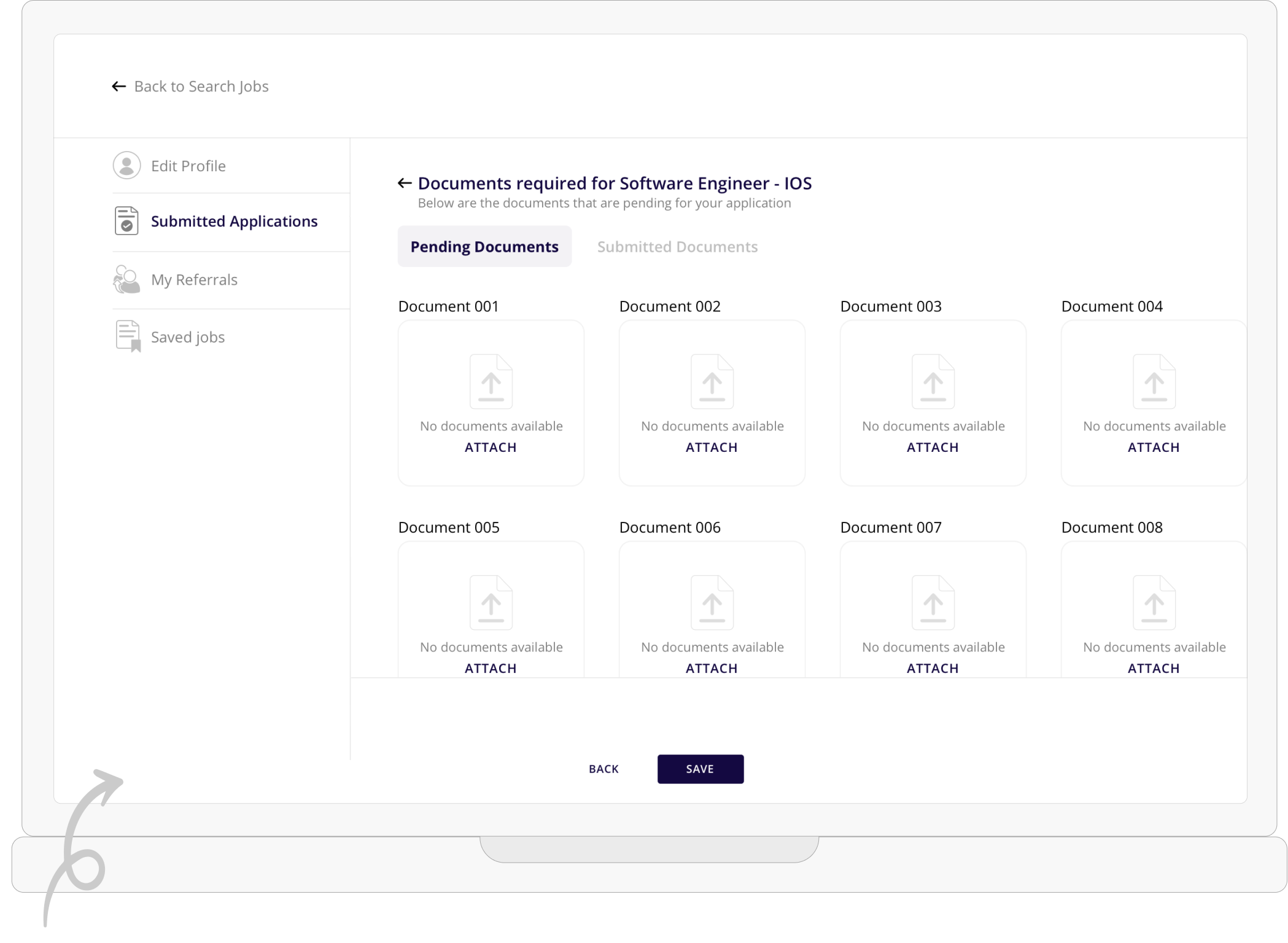
Task: Click the back arrow beside Documents required heading
Action: click(405, 183)
